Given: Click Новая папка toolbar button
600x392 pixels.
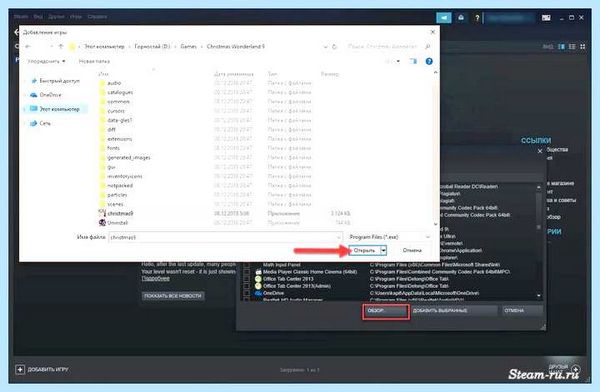Looking at the screenshot, I should 94,61.
